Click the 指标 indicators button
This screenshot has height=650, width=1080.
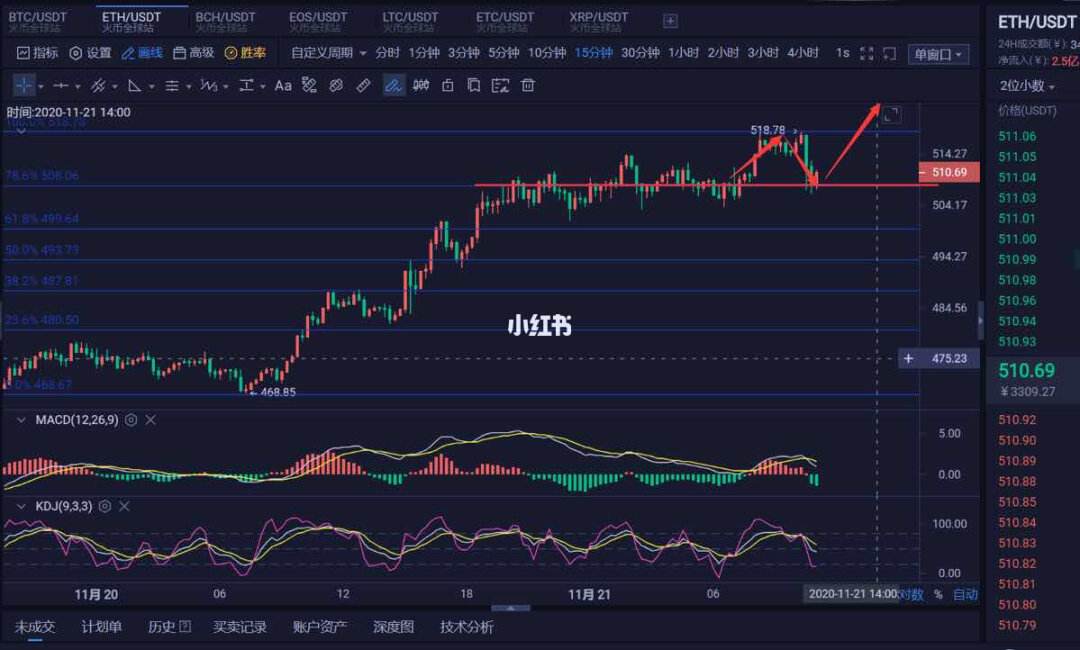tap(37, 53)
